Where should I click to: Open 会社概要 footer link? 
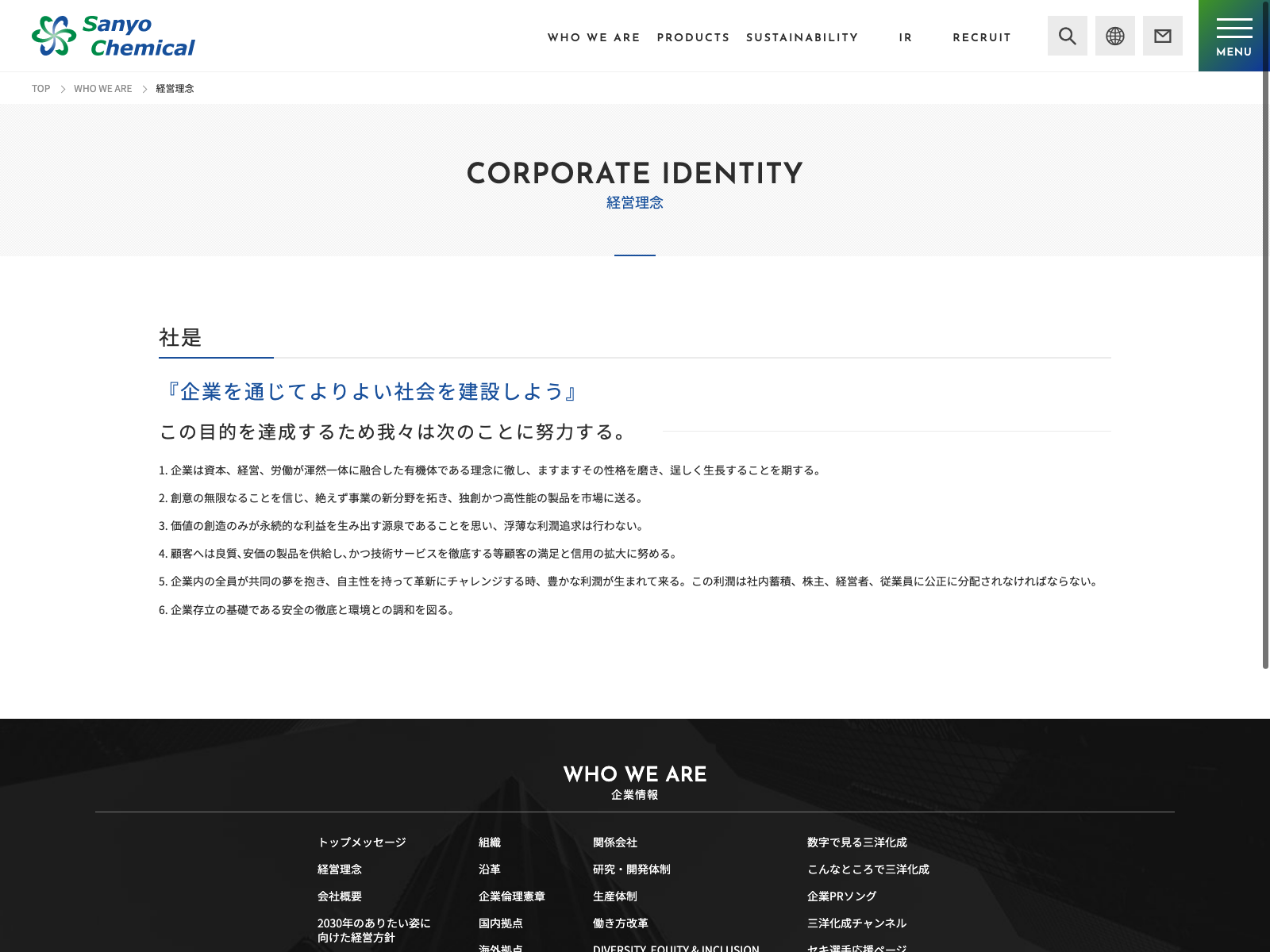pos(340,896)
